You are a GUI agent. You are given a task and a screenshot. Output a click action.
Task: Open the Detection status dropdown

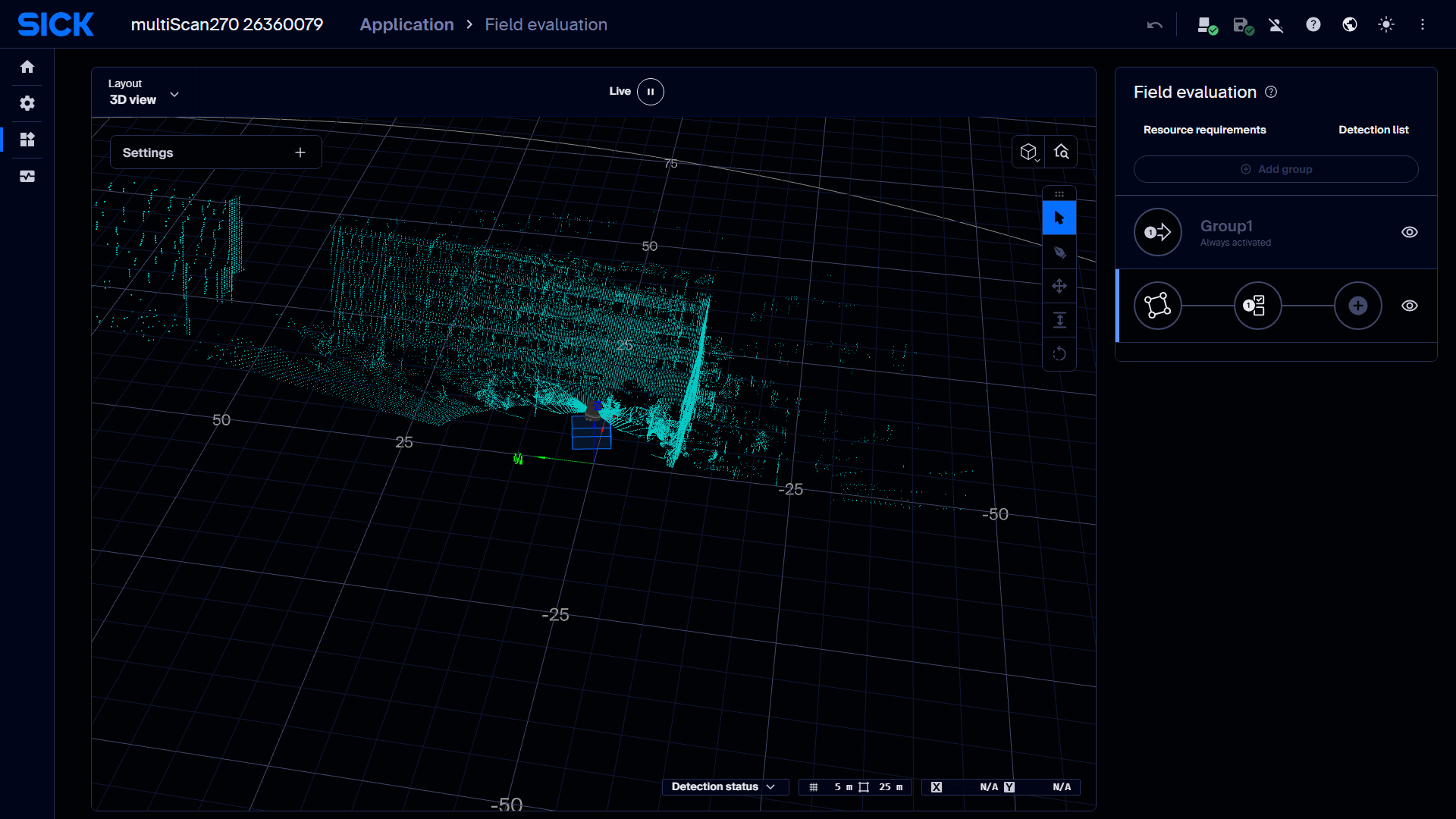[x=724, y=787]
